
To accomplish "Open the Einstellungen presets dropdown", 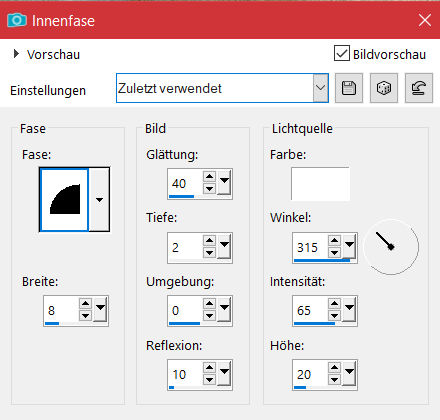I will (x=320, y=88).
